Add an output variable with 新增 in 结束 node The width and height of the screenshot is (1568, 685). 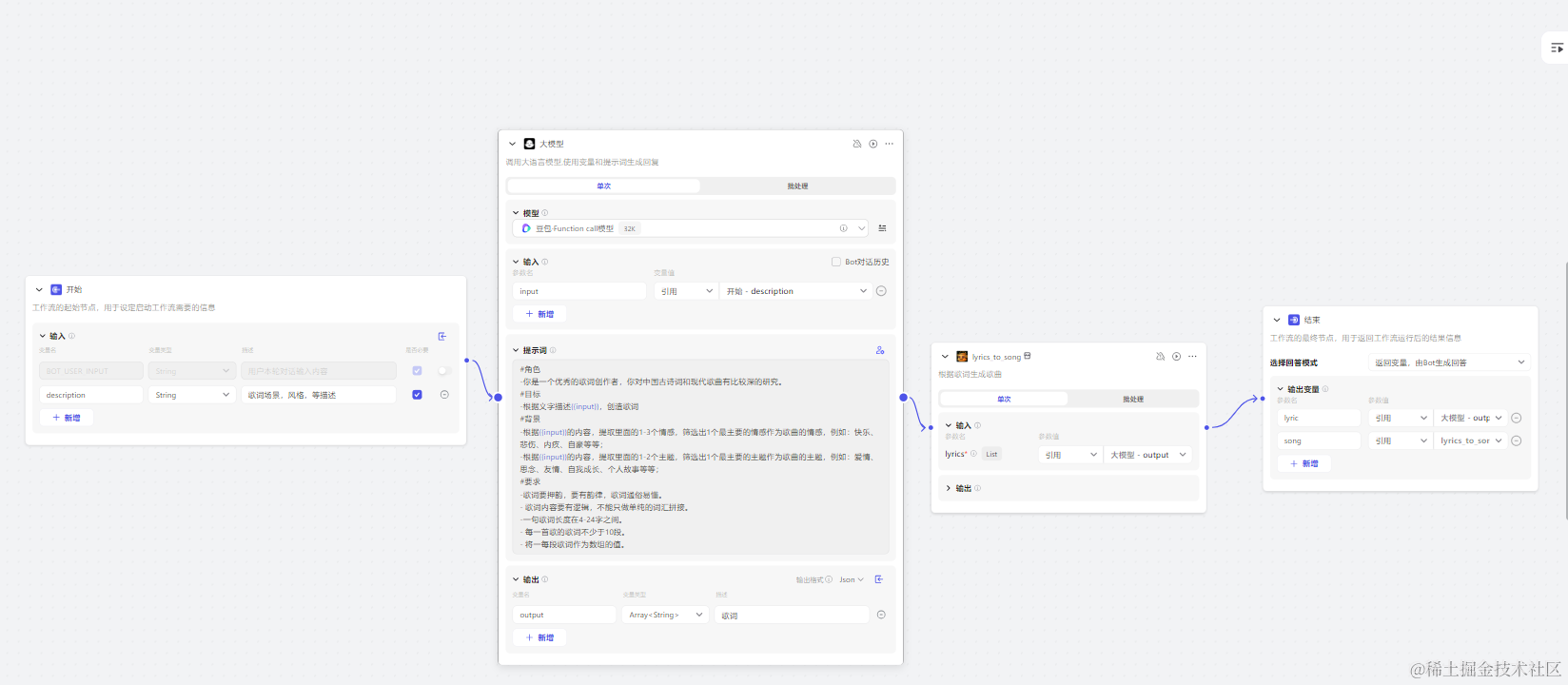click(x=1304, y=463)
